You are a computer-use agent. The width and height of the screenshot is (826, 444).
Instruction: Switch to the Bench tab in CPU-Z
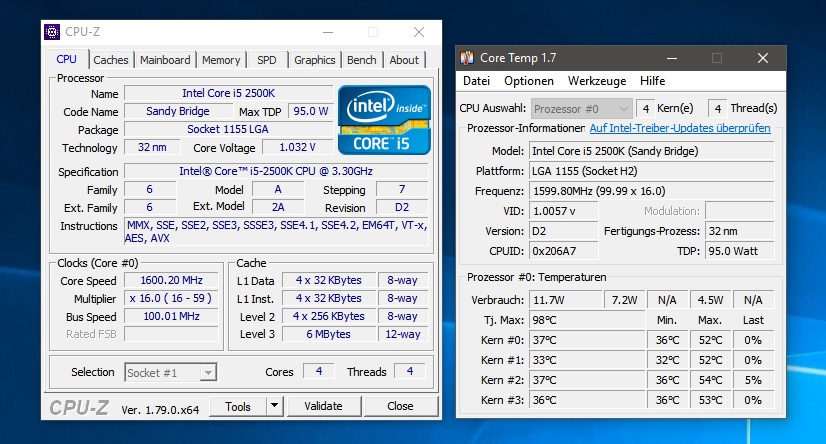tap(361, 60)
